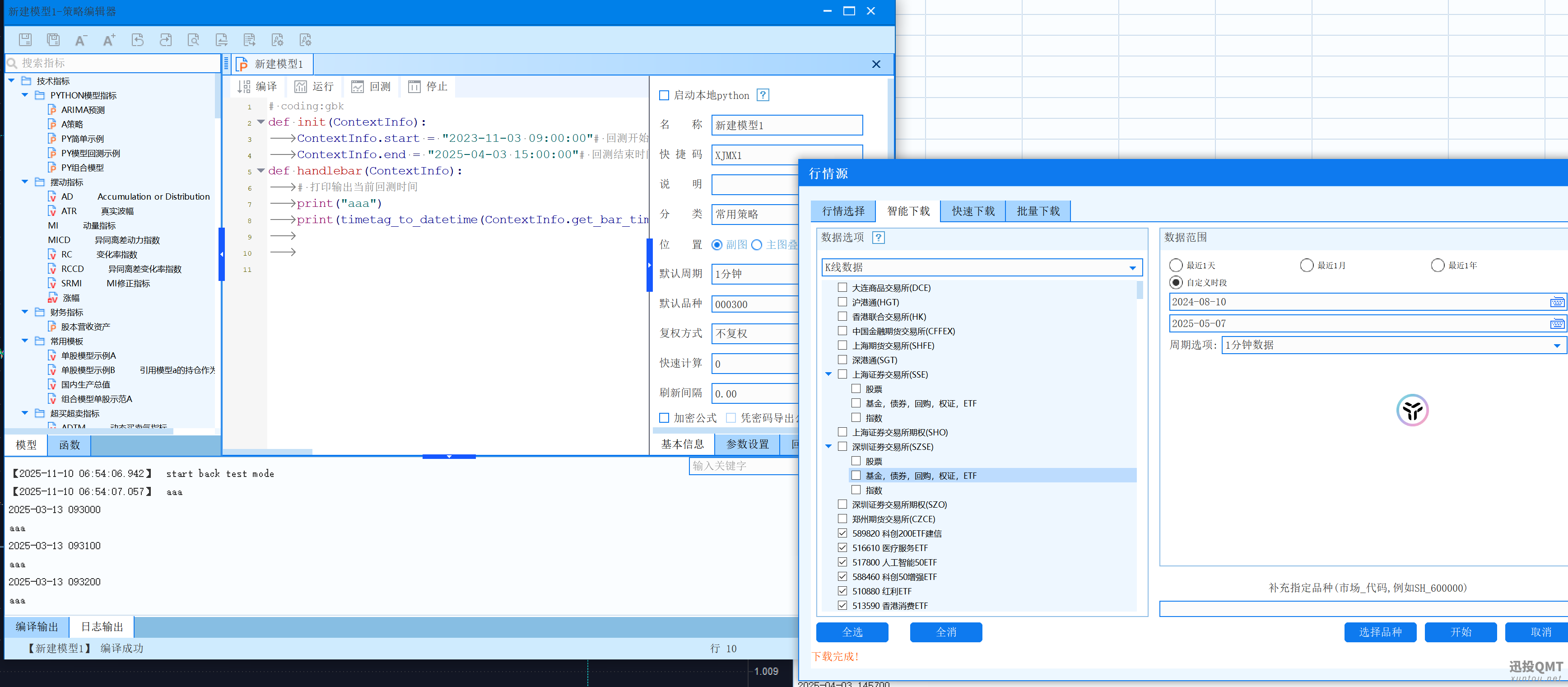This screenshot has width=1568, height=687.
Task: Decrease editor font size (A-)
Action: point(80,40)
